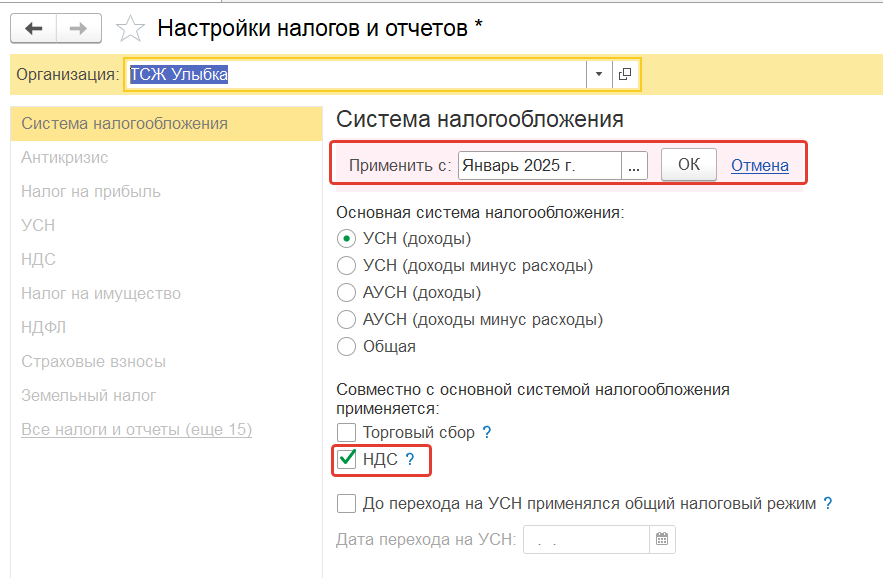This screenshot has height=578, width=883.
Task: Open month selector with ellipsis button
Action: click(x=635, y=165)
